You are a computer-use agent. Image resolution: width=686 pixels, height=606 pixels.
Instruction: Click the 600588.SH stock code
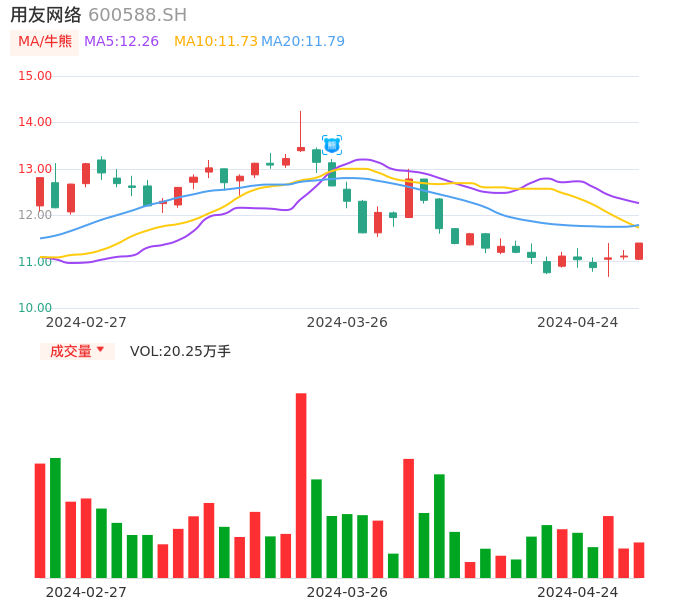pos(137,15)
